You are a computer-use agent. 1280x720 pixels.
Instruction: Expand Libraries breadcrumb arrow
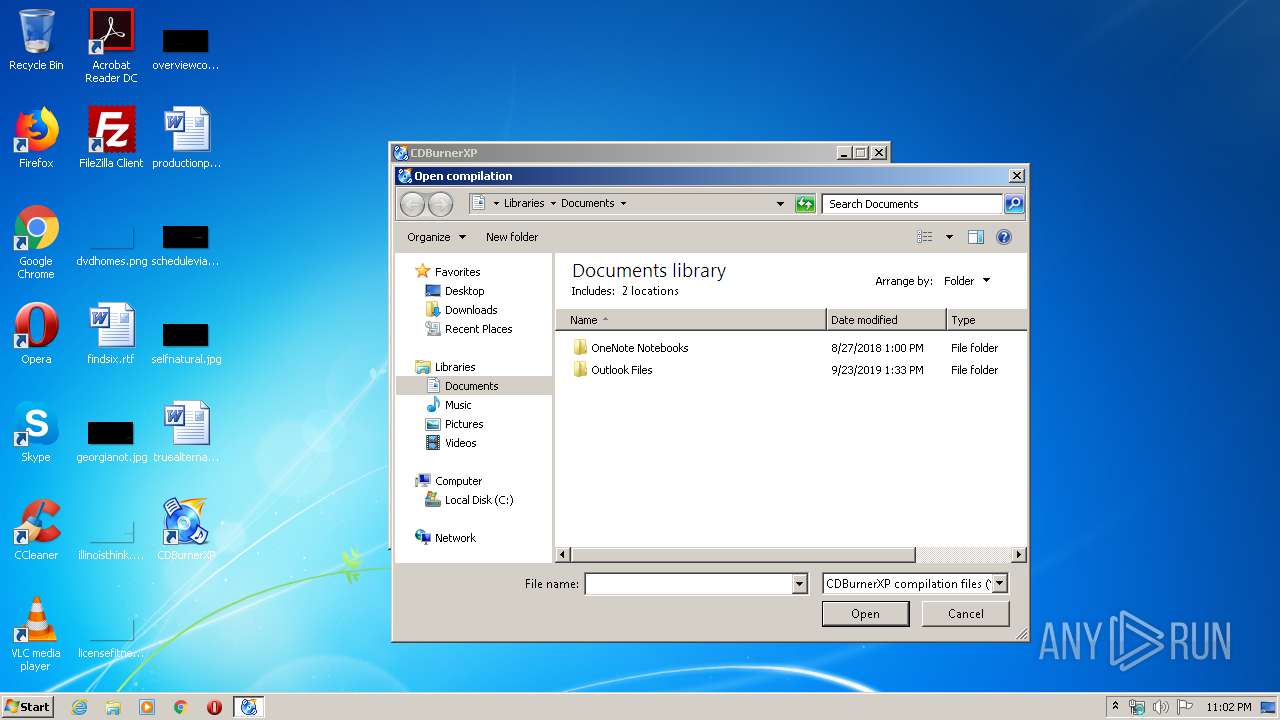pyautogui.click(x=553, y=204)
